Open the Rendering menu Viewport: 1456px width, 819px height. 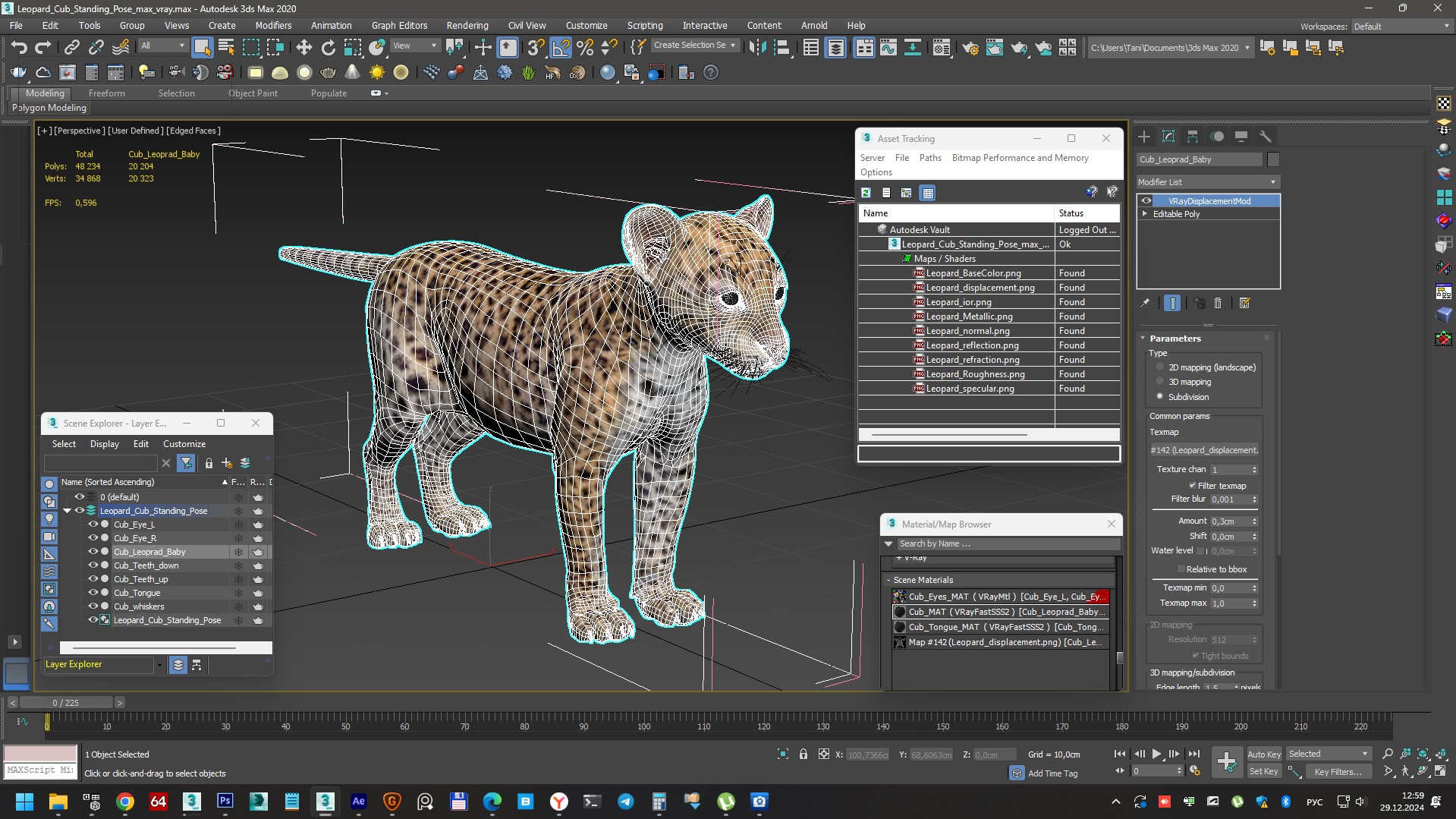467,25
